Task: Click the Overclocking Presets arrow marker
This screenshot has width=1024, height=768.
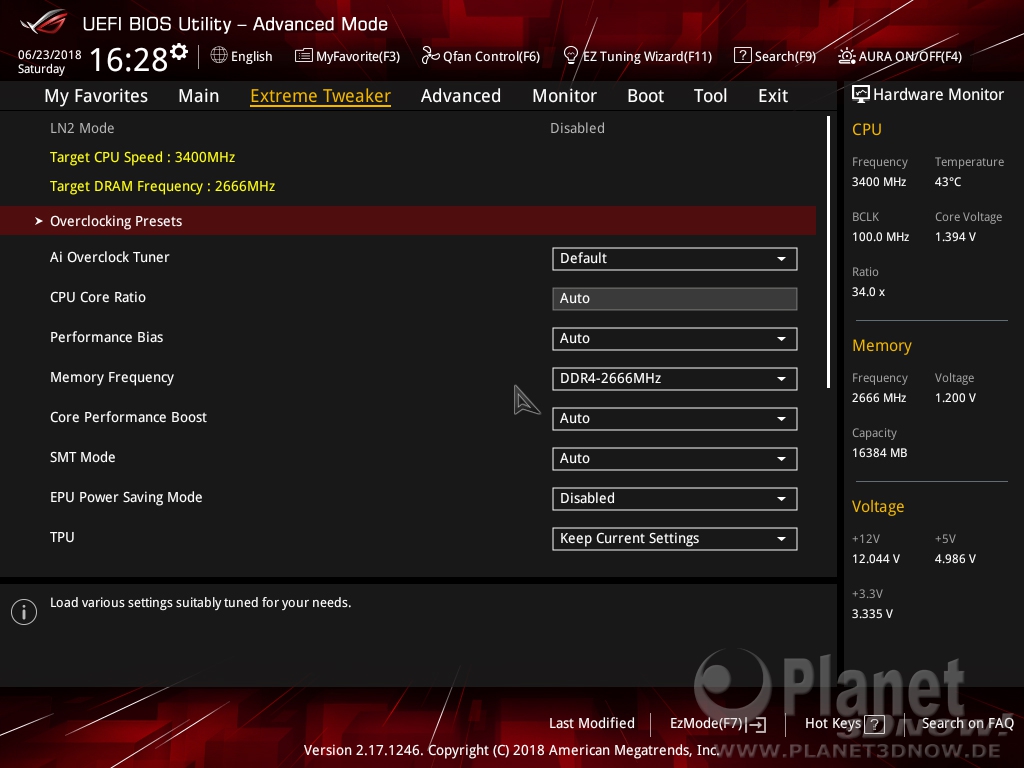Action: pyautogui.click(x=39, y=221)
